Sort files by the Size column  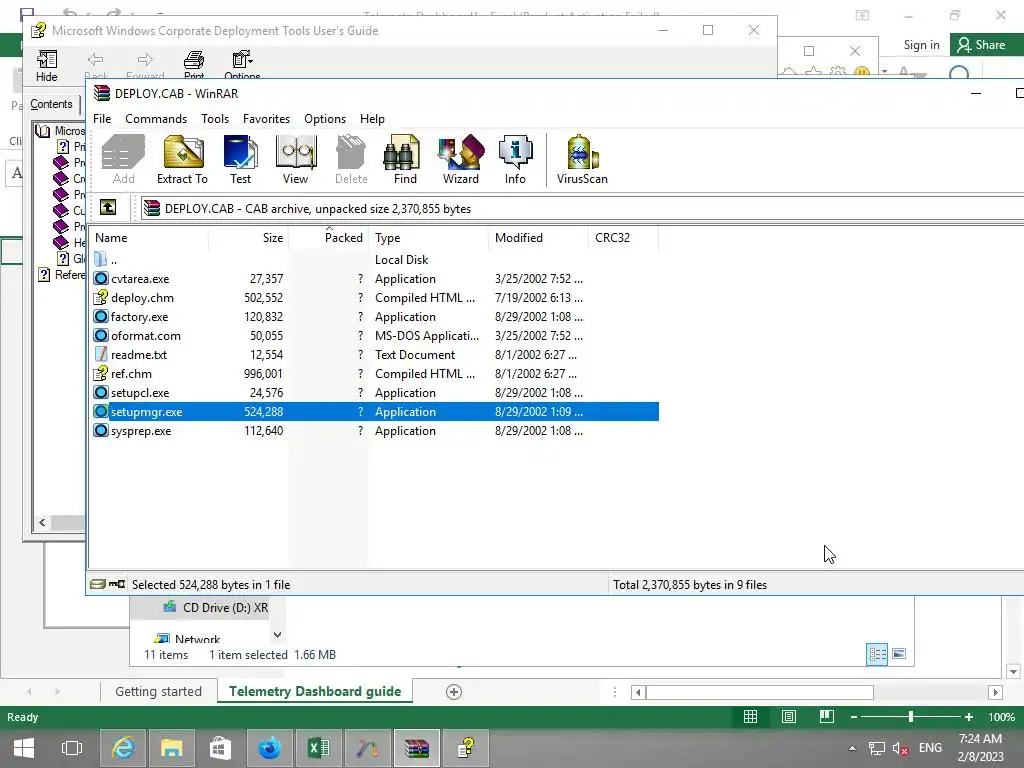coord(248,238)
